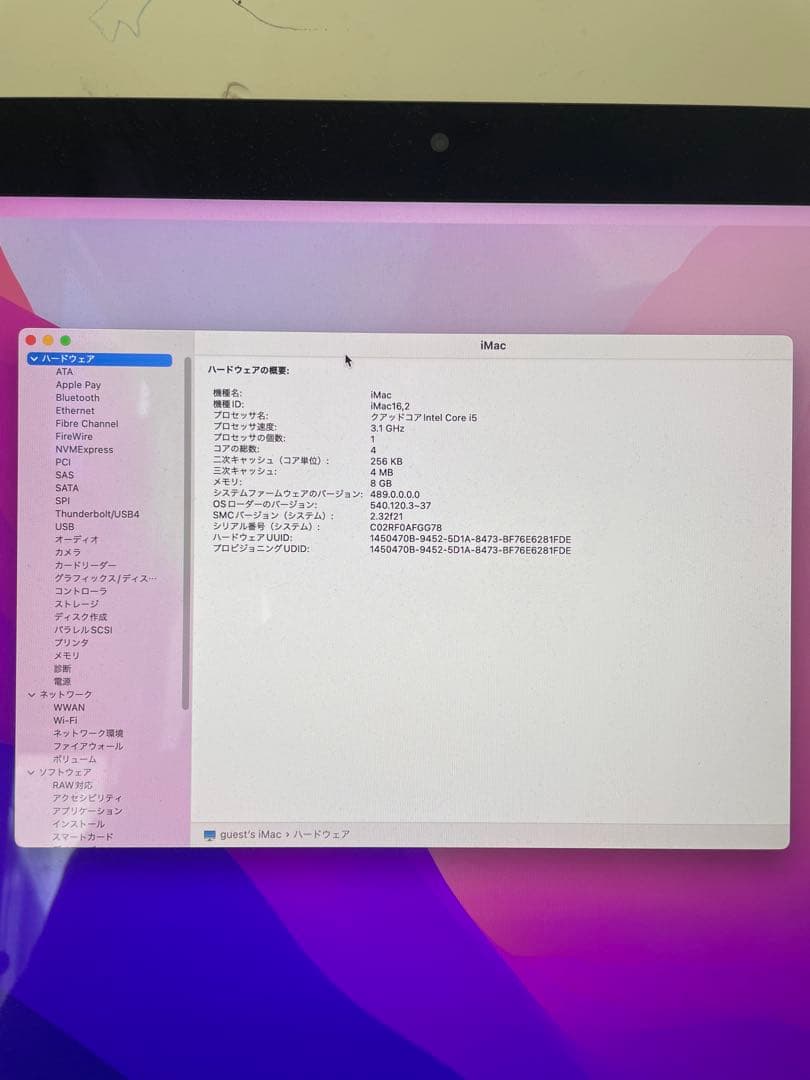Collapse the ソフトウェア section

31,771
